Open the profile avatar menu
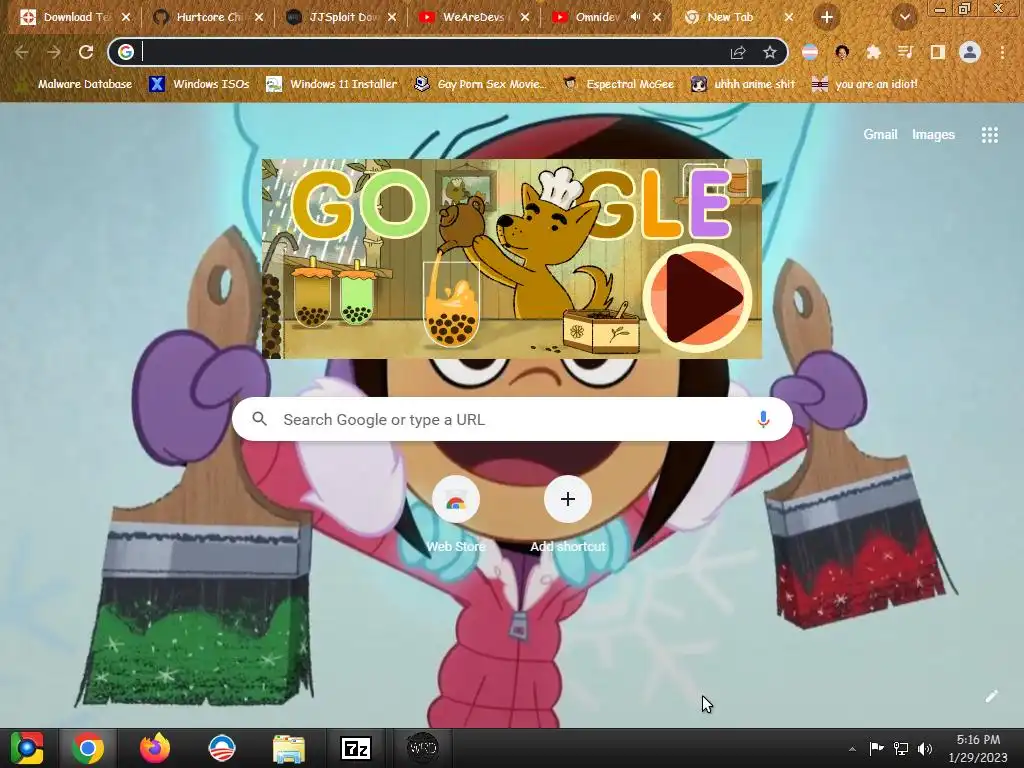The image size is (1024, 768). coord(970,52)
